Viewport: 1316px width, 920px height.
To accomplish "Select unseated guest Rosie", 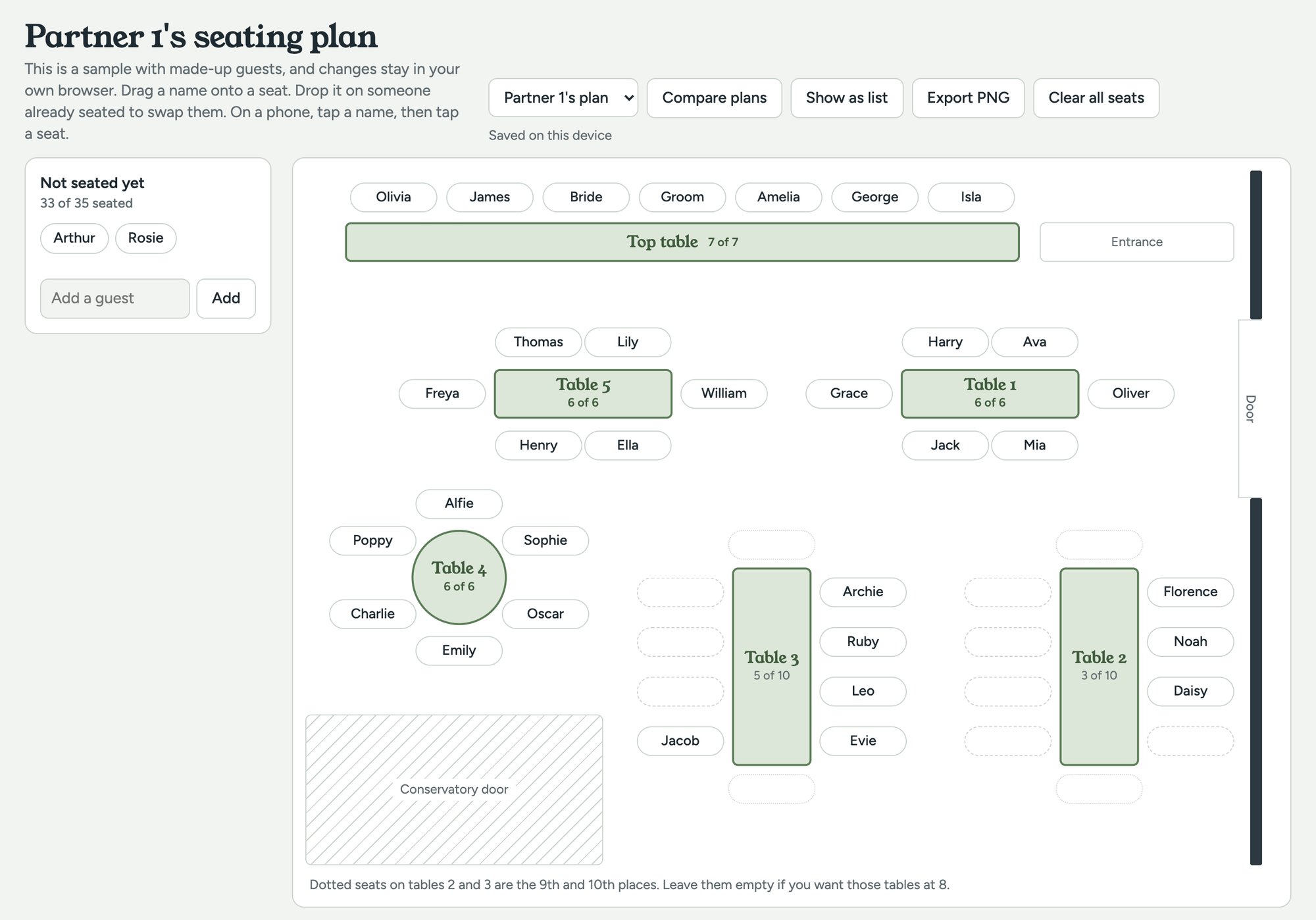I will pos(146,238).
